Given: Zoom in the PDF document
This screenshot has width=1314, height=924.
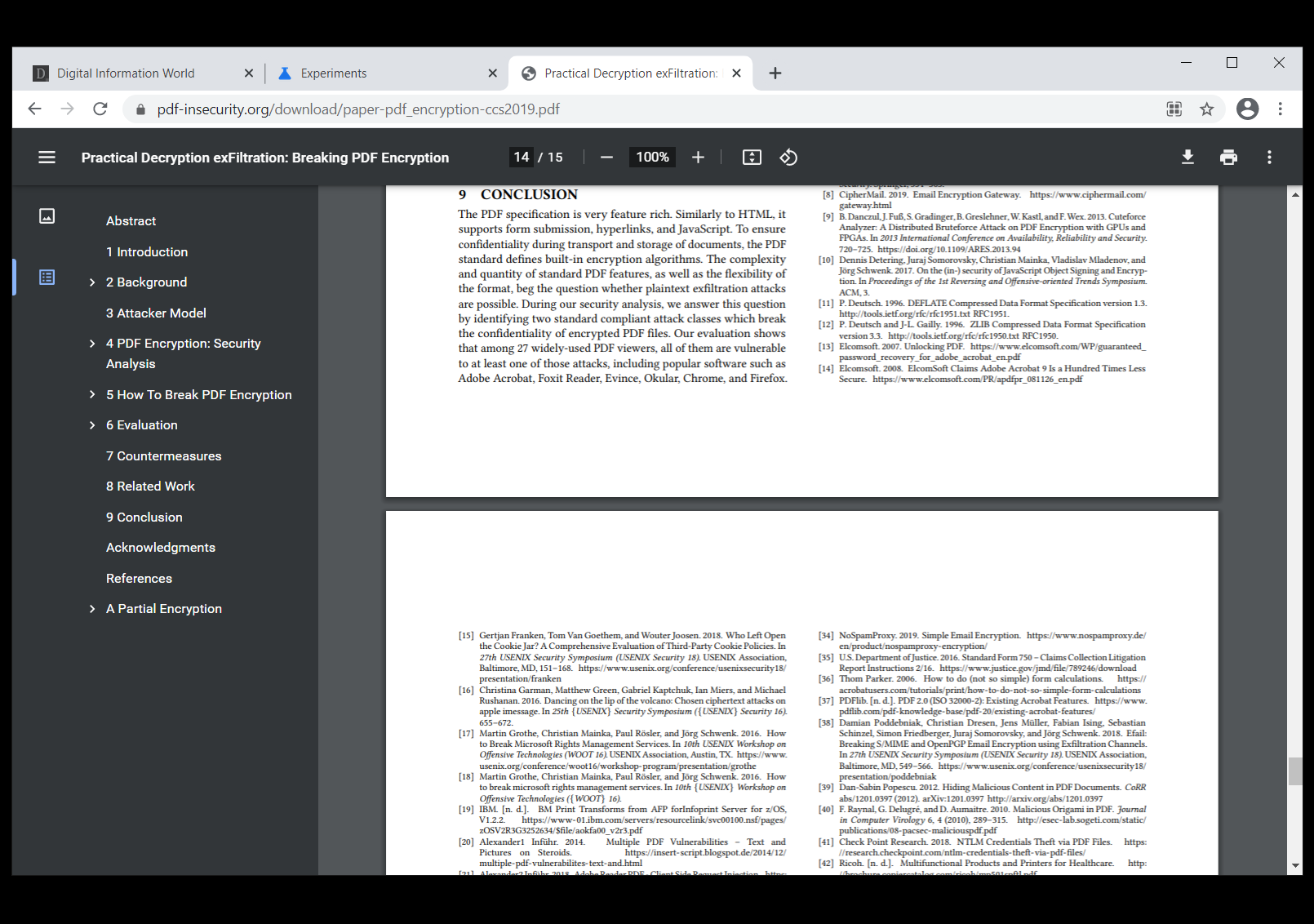Looking at the screenshot, I should (698, 158).
